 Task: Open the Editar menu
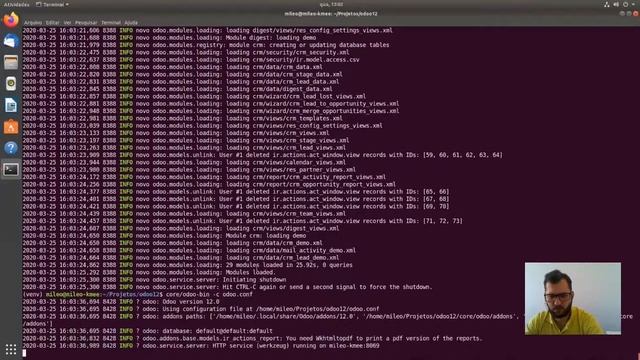pos(52,23)
